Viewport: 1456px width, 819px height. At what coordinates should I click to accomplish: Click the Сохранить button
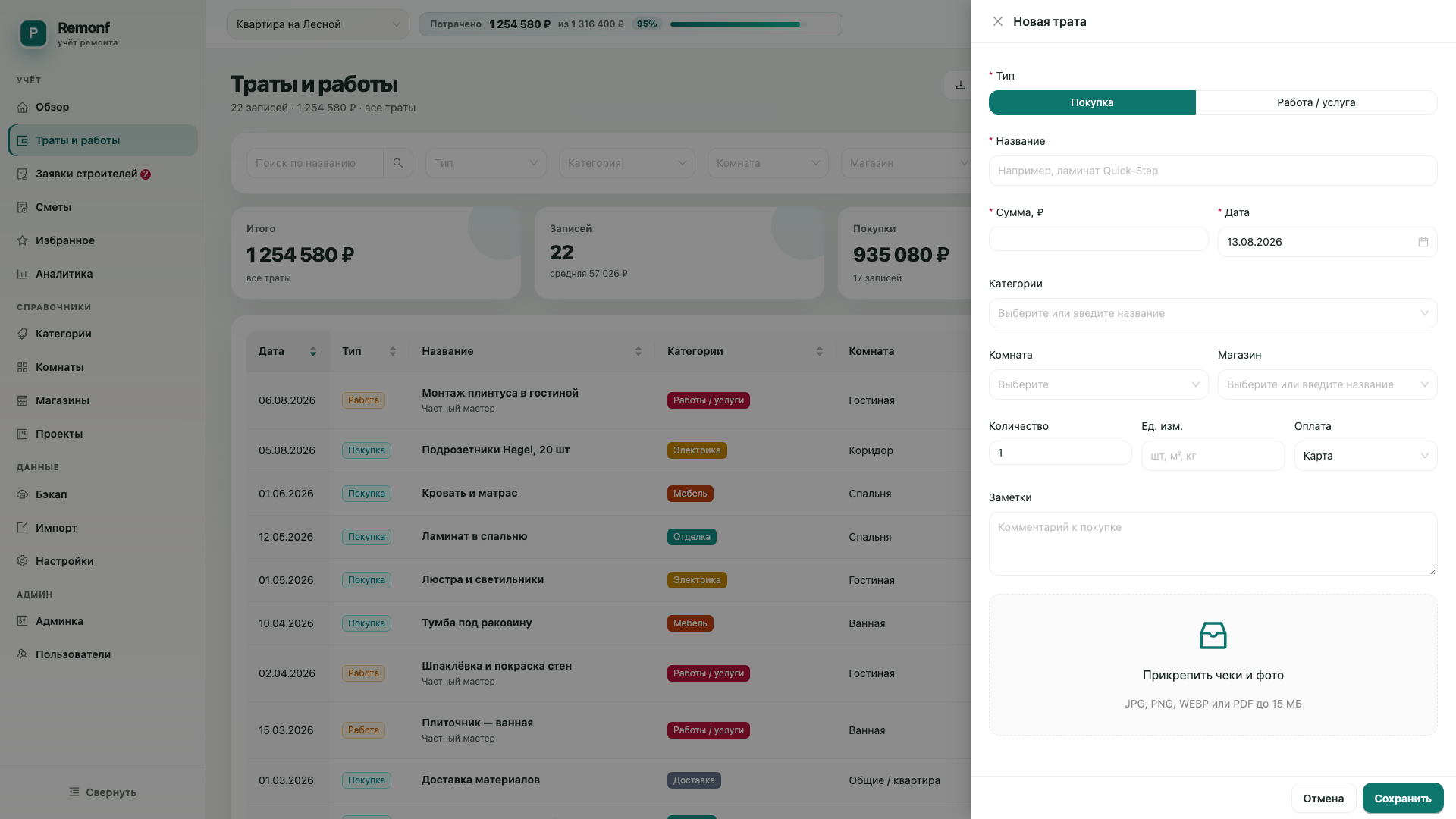coord(1403,799)
